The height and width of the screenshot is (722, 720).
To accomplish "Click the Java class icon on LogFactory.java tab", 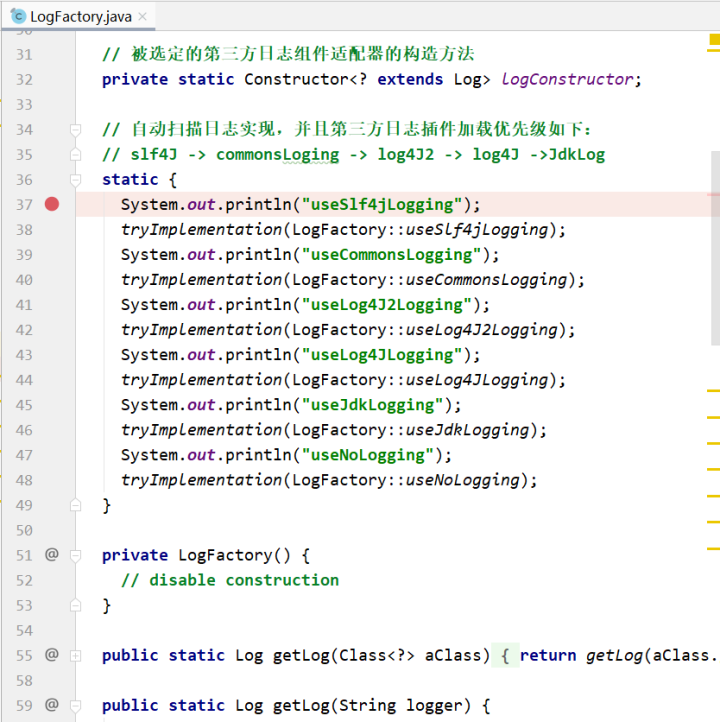I will 16,16.
